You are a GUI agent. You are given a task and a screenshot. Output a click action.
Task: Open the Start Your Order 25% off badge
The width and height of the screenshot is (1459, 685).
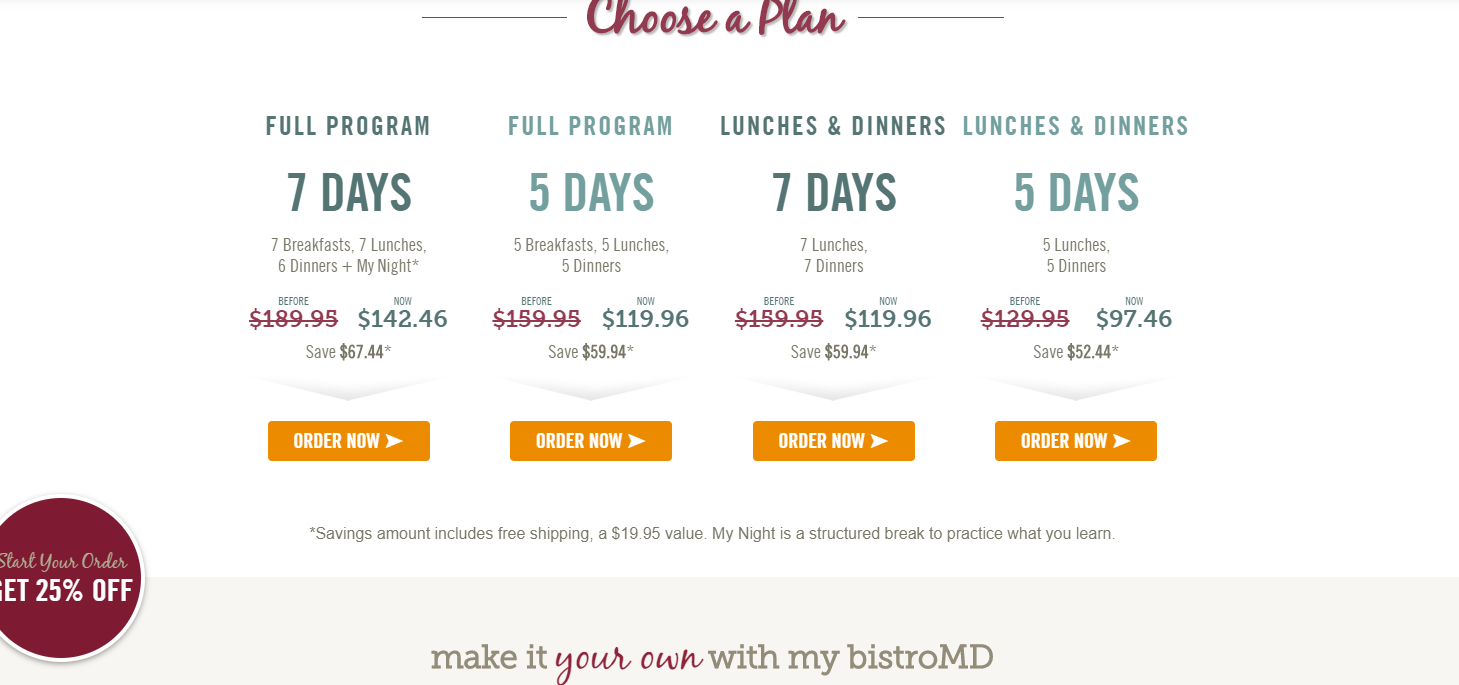pos(68,579)
